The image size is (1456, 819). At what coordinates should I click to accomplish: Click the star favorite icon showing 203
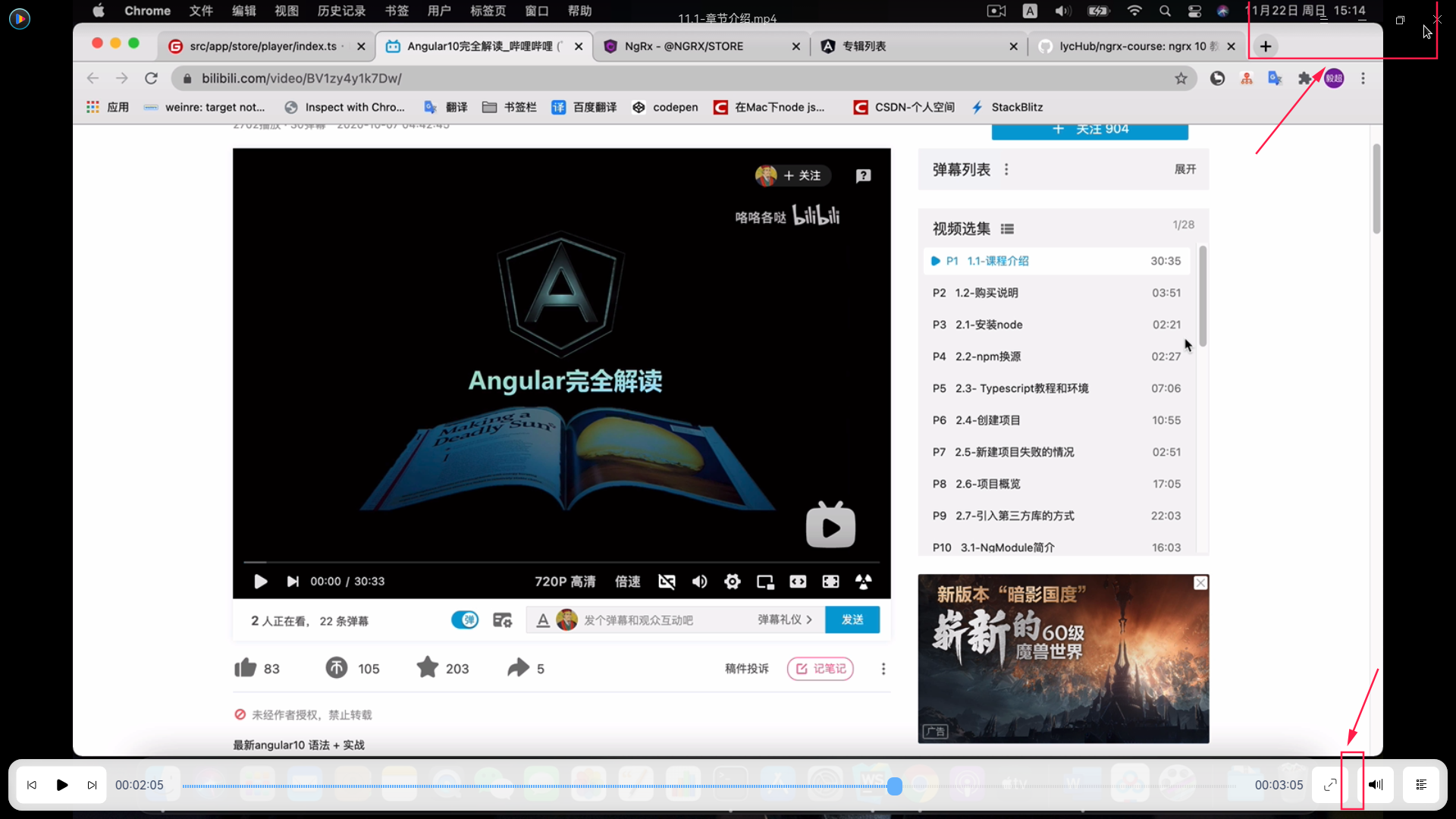point(428,668)
